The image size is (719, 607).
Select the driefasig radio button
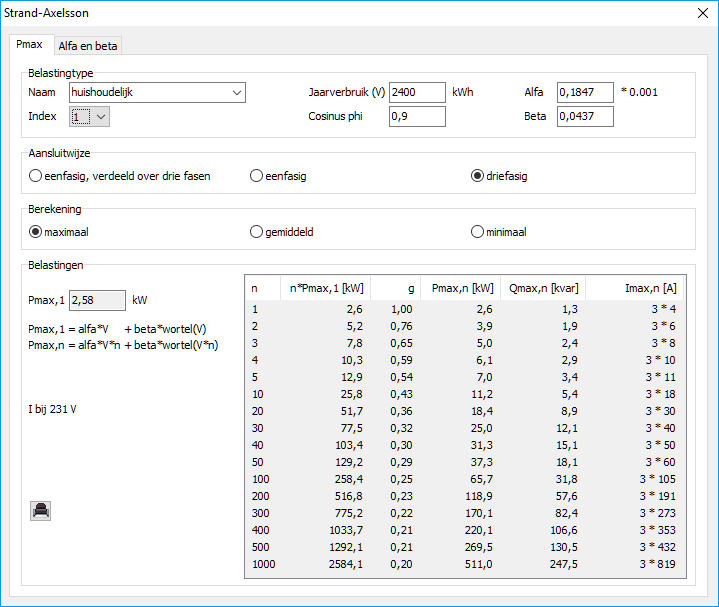478,176
